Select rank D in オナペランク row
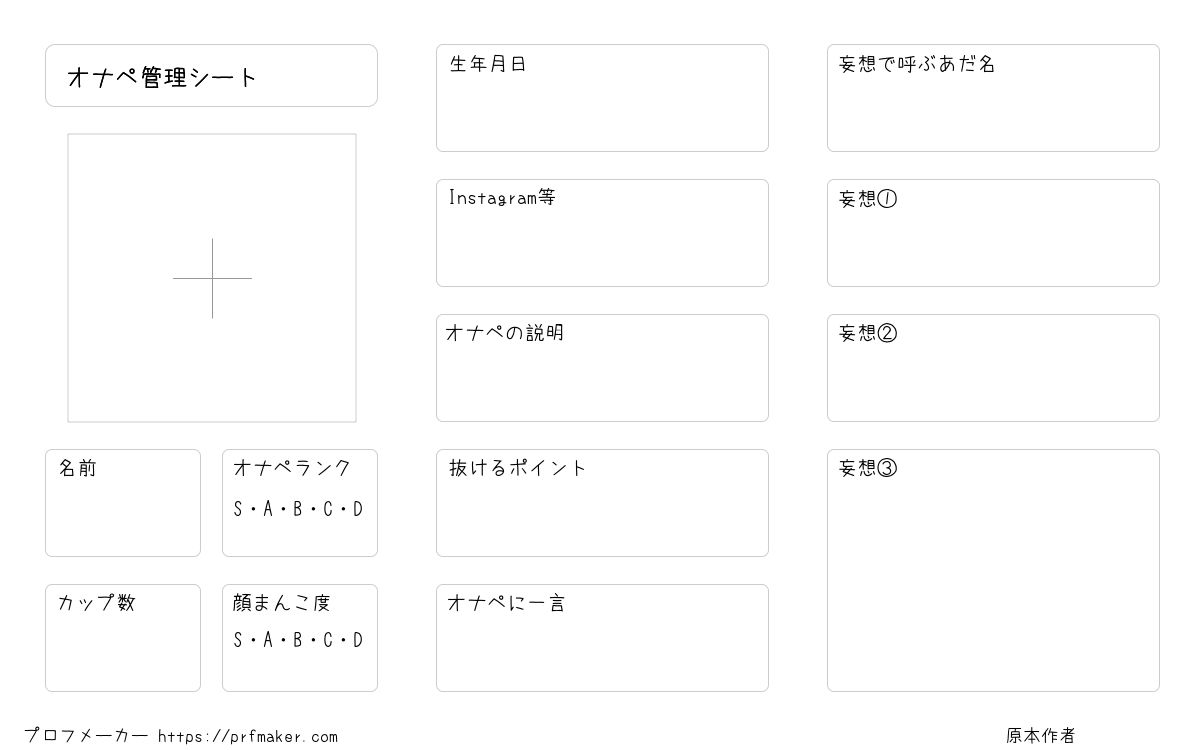 [x=358, y=510]
